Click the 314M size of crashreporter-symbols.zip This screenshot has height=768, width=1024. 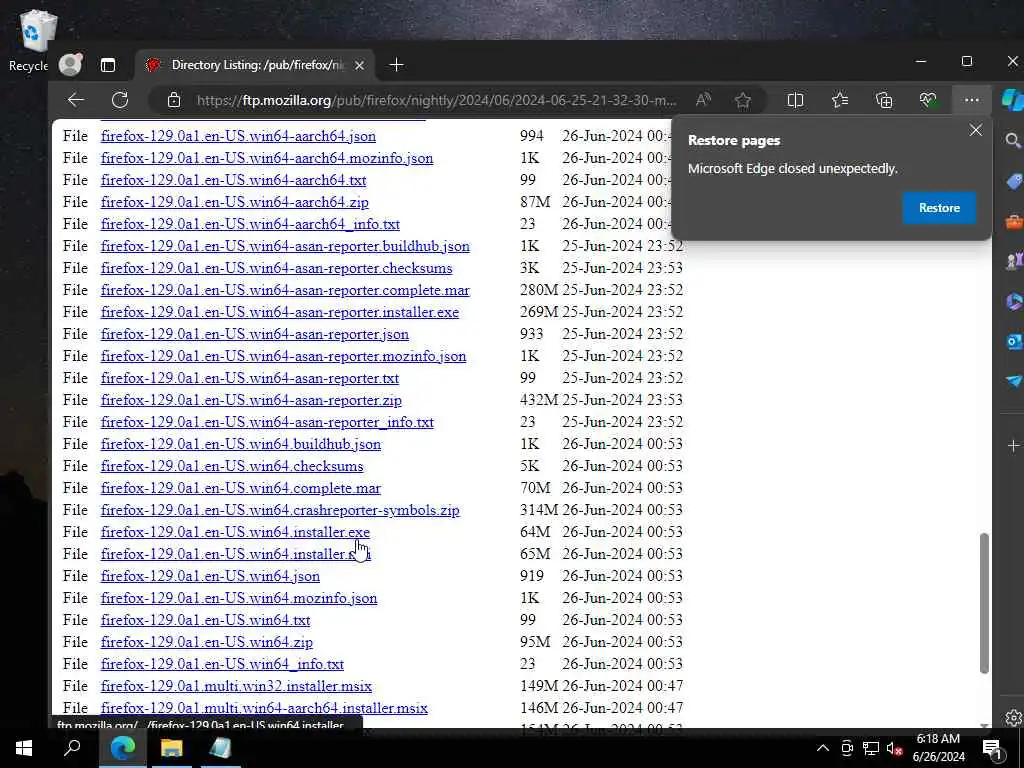(539, 510)
